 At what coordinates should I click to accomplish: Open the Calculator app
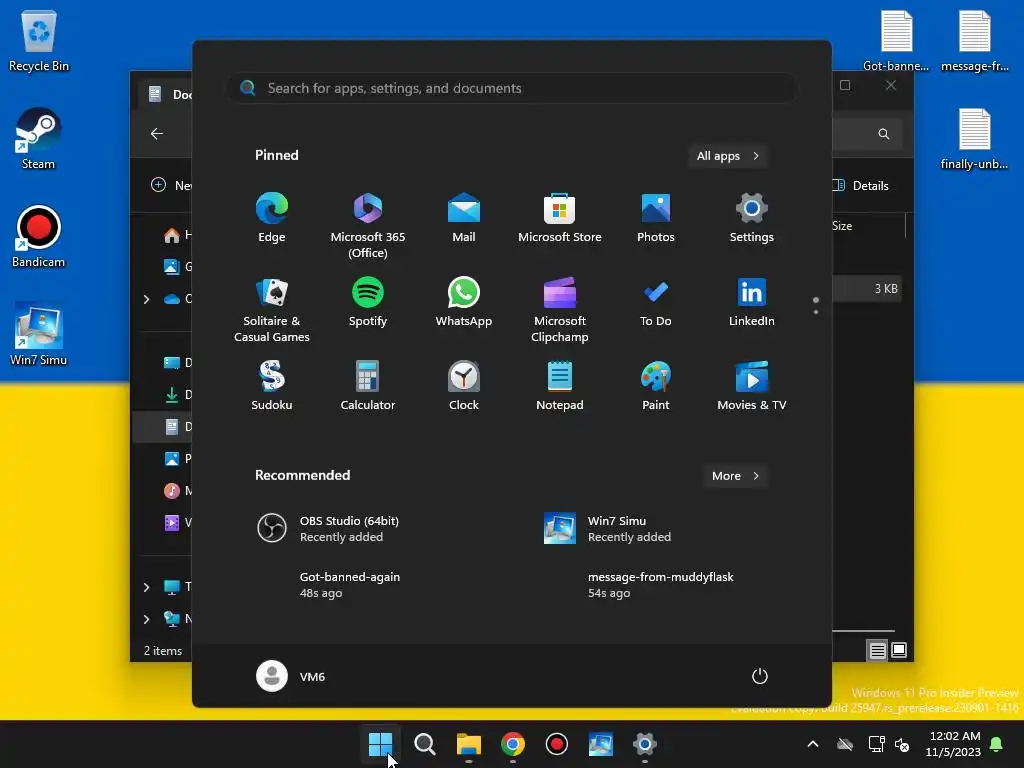pyautogui.click(x=368, y=387)
